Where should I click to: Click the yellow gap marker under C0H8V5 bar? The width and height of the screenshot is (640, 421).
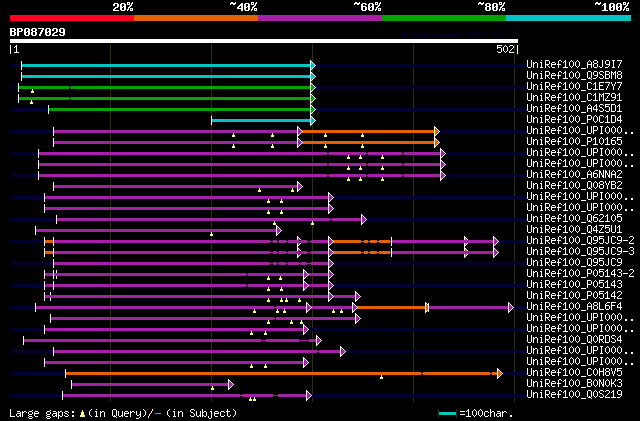click(382, 377)
